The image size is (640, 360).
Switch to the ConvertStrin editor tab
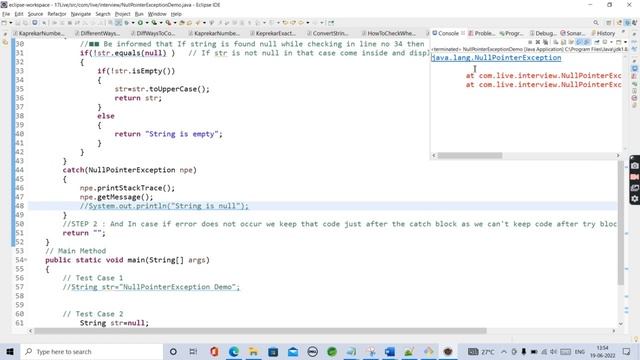(x=328, y=33)
